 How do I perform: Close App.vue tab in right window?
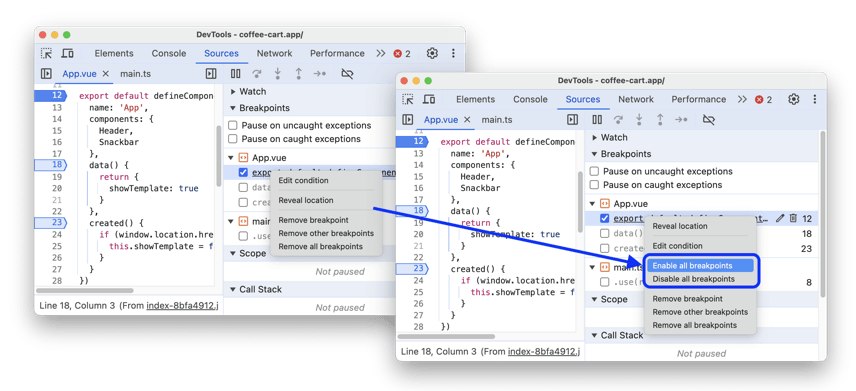point(467,120)
